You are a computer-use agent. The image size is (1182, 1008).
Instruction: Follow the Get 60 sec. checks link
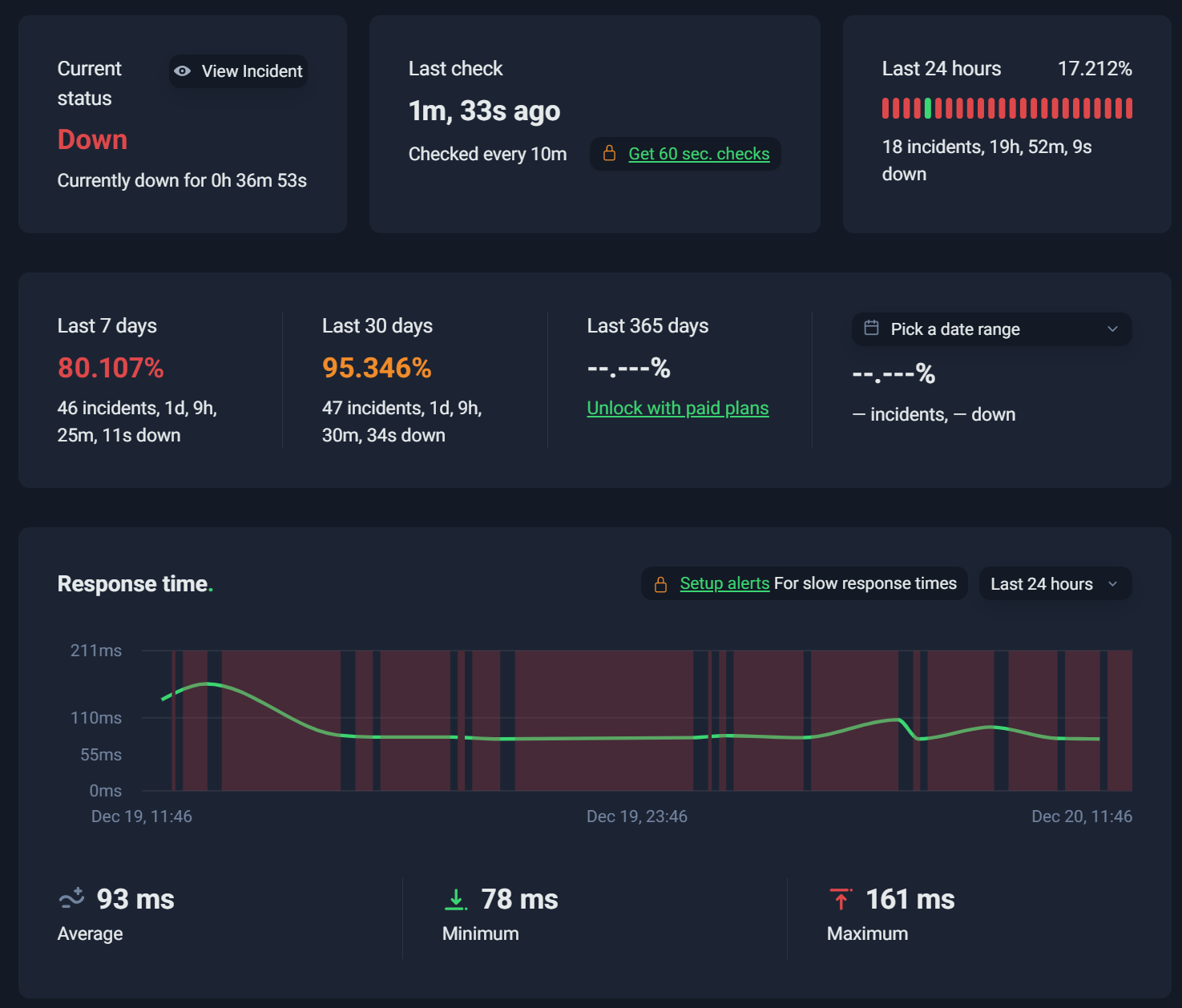[x=699, y=154]
